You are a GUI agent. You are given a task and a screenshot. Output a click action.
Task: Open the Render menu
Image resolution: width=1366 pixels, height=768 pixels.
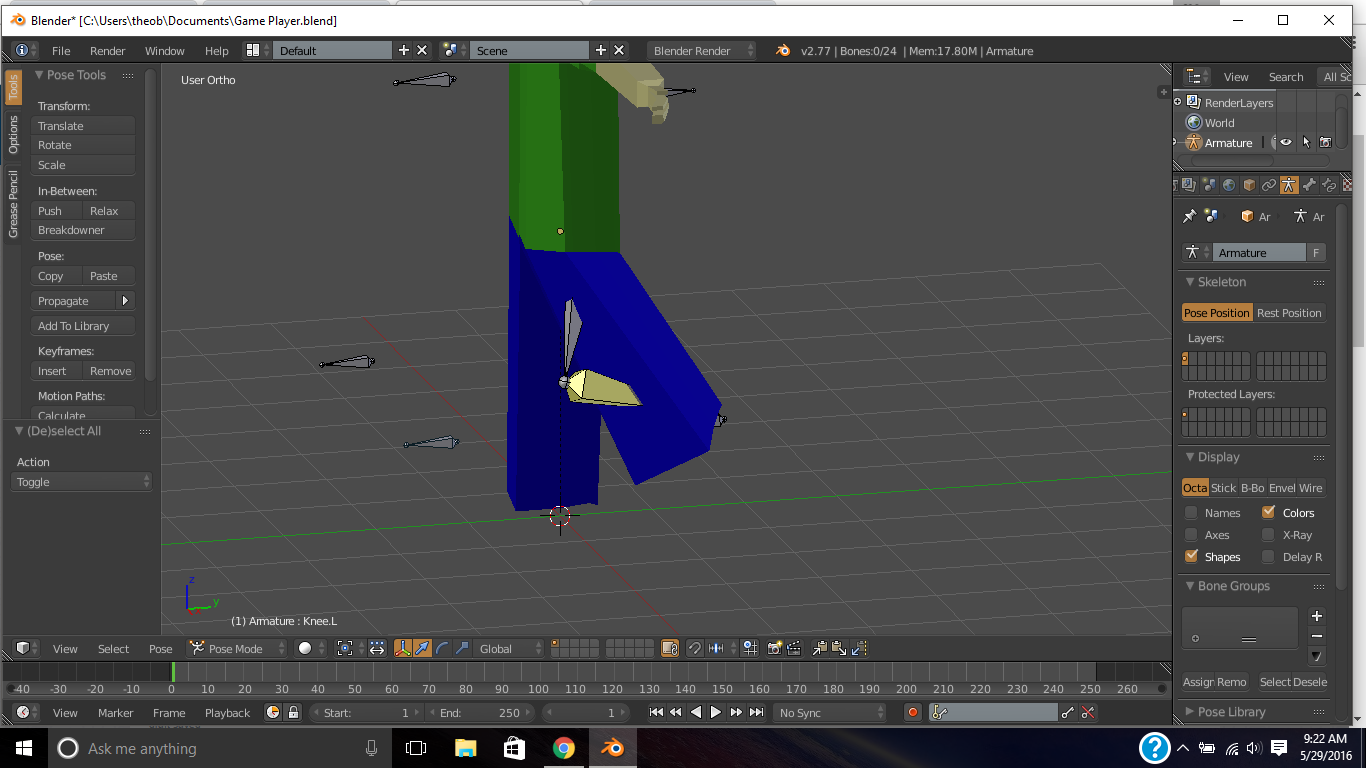(108, 50)
